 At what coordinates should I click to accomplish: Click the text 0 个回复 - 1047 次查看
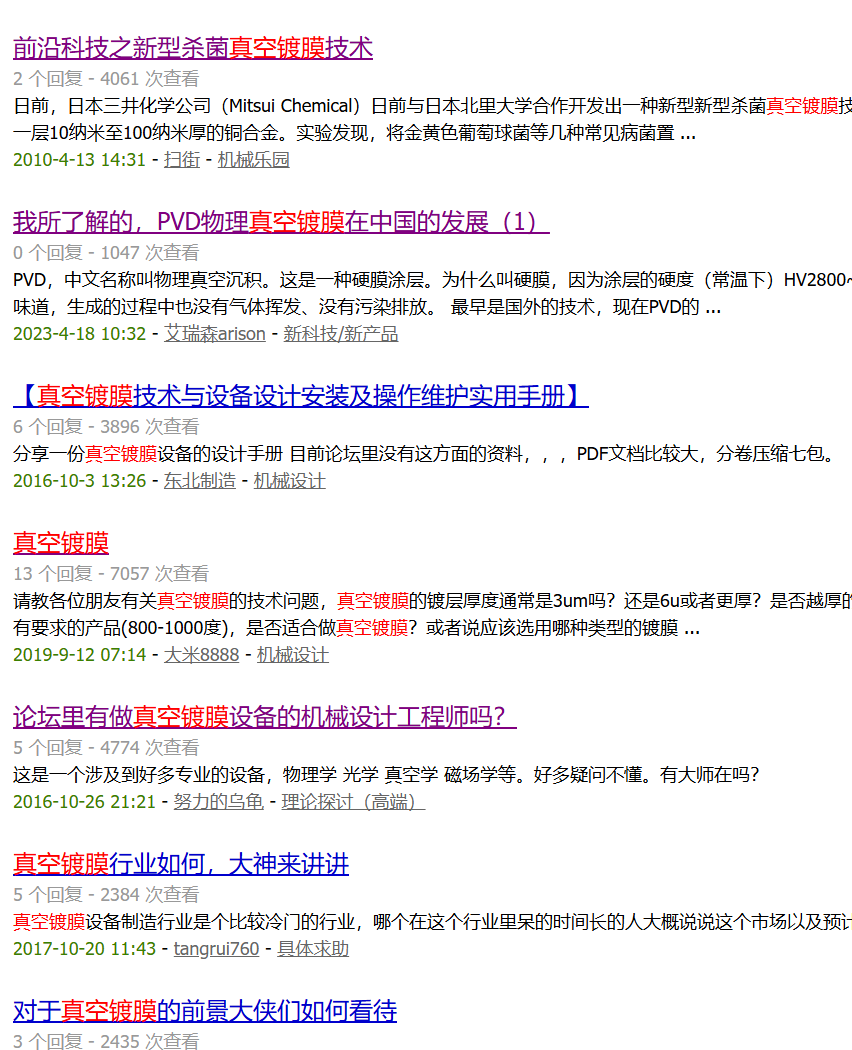click(x=106, y=253)
